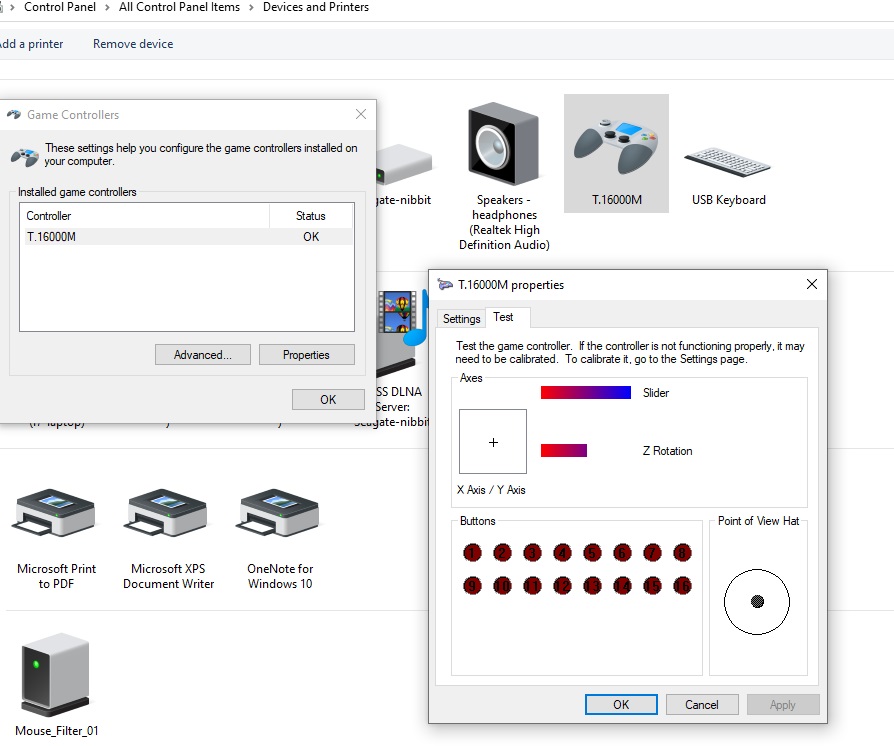Viewport: 894px width, 746px height.
Task: Click button 10 indicator in Buttons group
Action: 502,586
